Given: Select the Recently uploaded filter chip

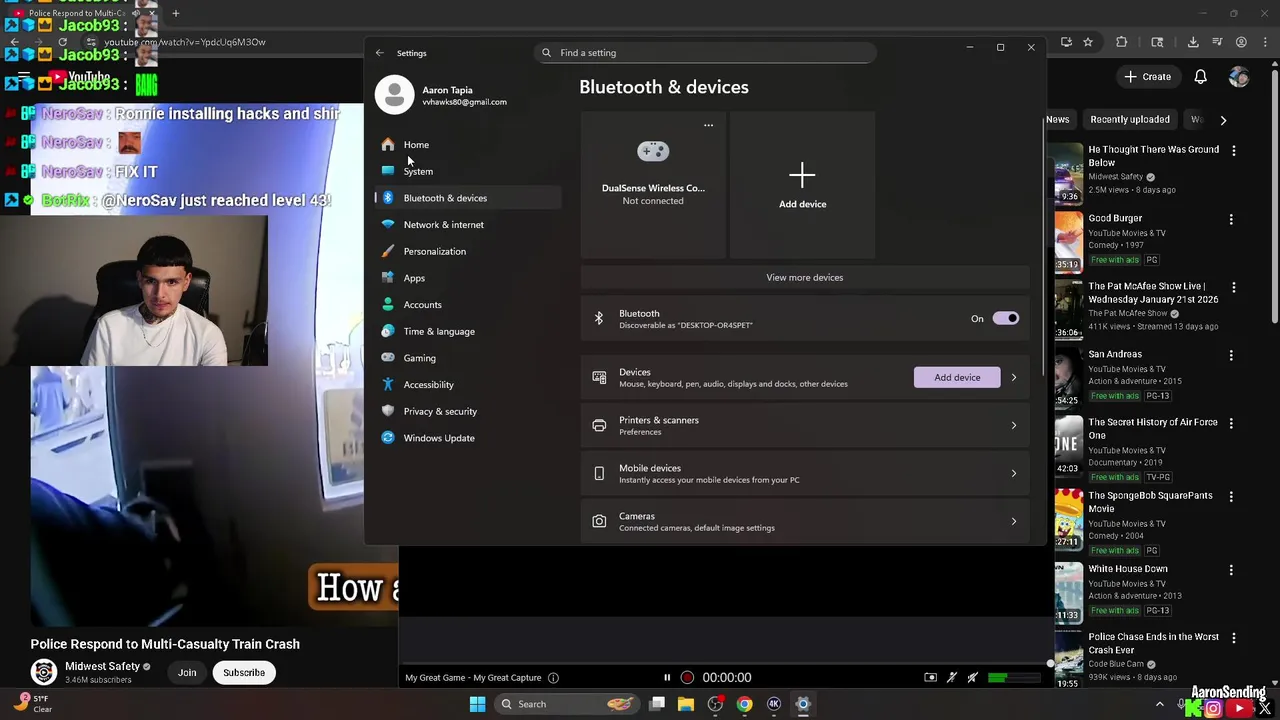Looking at the screenshot, I should (1130, 120).
